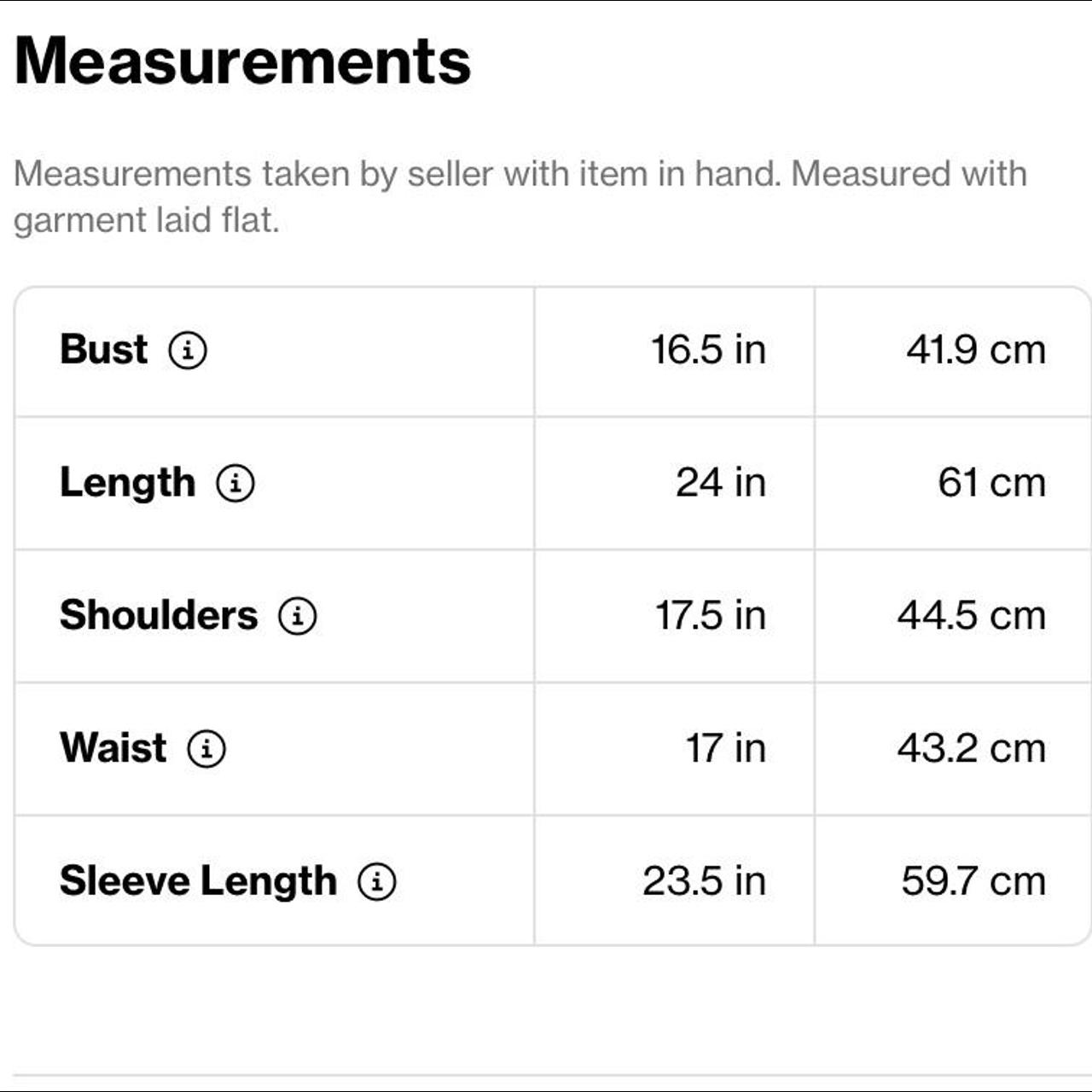Click the Measurements heading

tap(243, 61)
